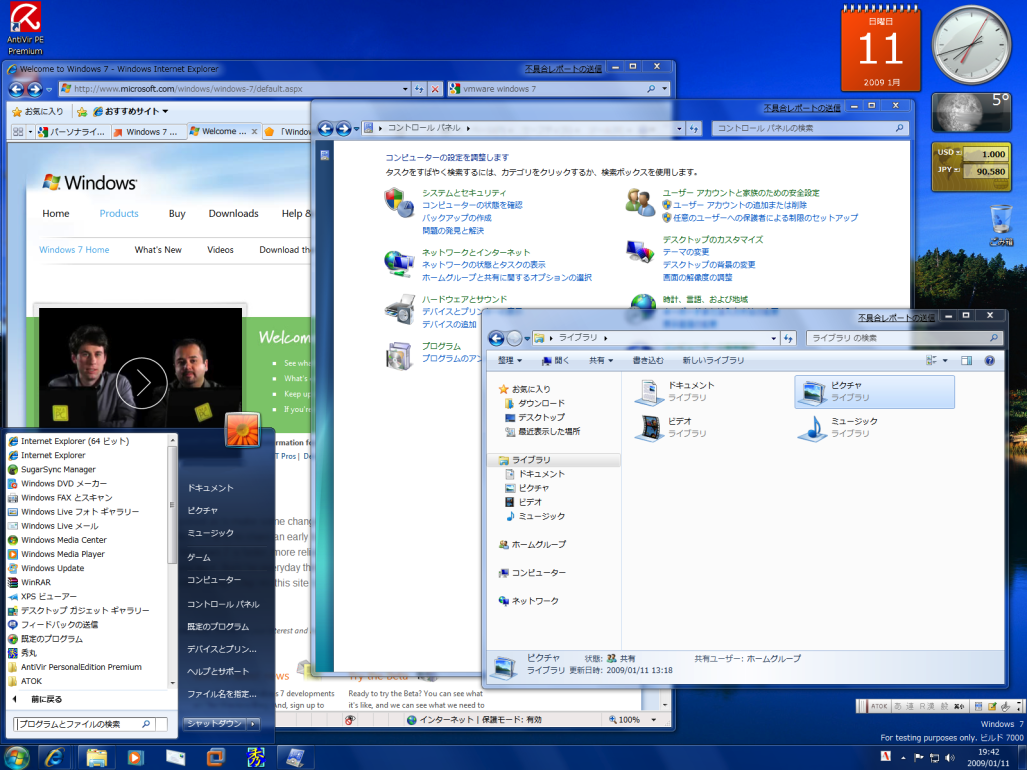Image resolution: width=1027 pixels, height=770 pixels.
Task: Launch Windows Media Center from program list
Action: [64, 540]
